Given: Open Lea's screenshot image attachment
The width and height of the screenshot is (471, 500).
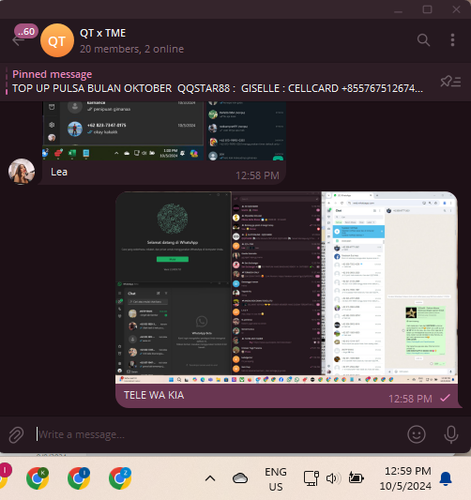Looking at the screenshot, I should [164, 131].
